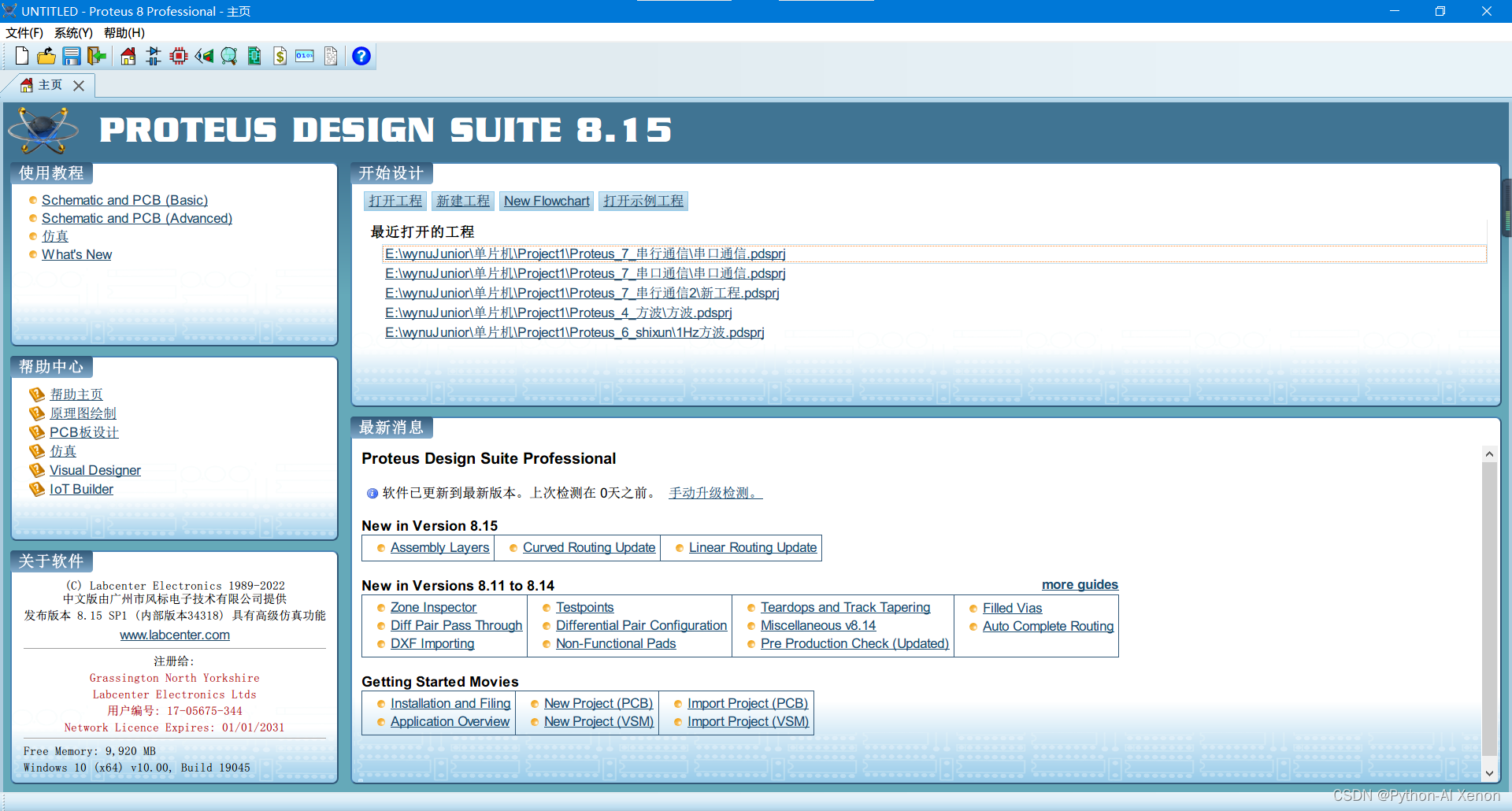Open 仿真 link in help center
The image size is (1512, 811).
[x=63, y=451]
